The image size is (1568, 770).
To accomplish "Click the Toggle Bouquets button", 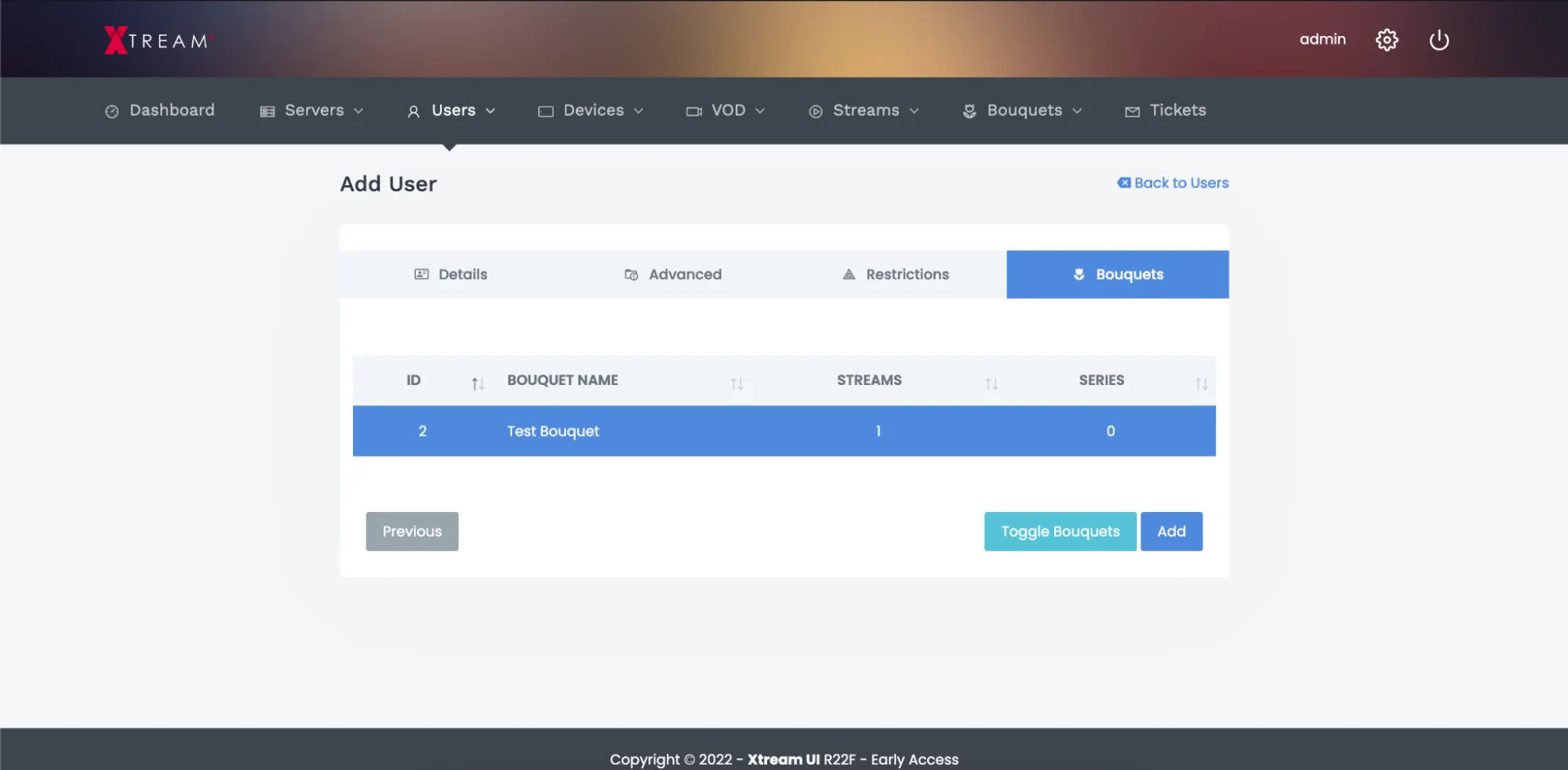I will click(1060, 532).
